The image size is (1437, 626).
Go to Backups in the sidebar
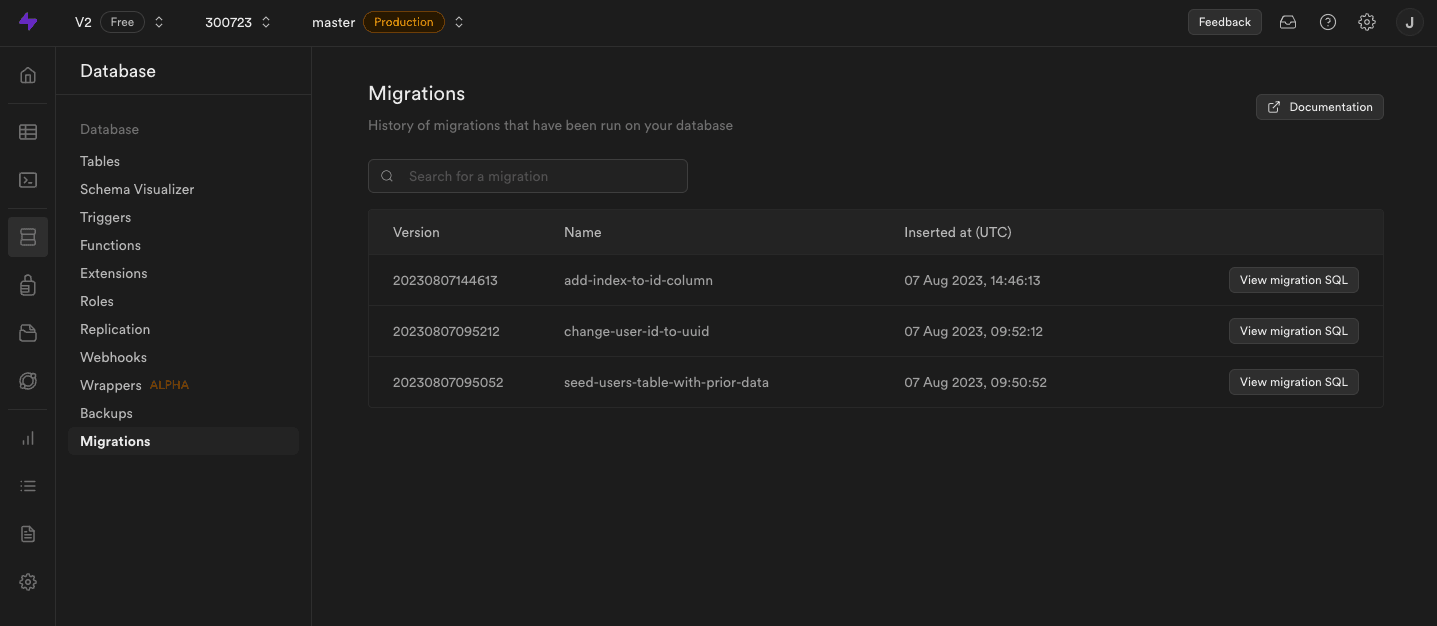coord(106,413)
